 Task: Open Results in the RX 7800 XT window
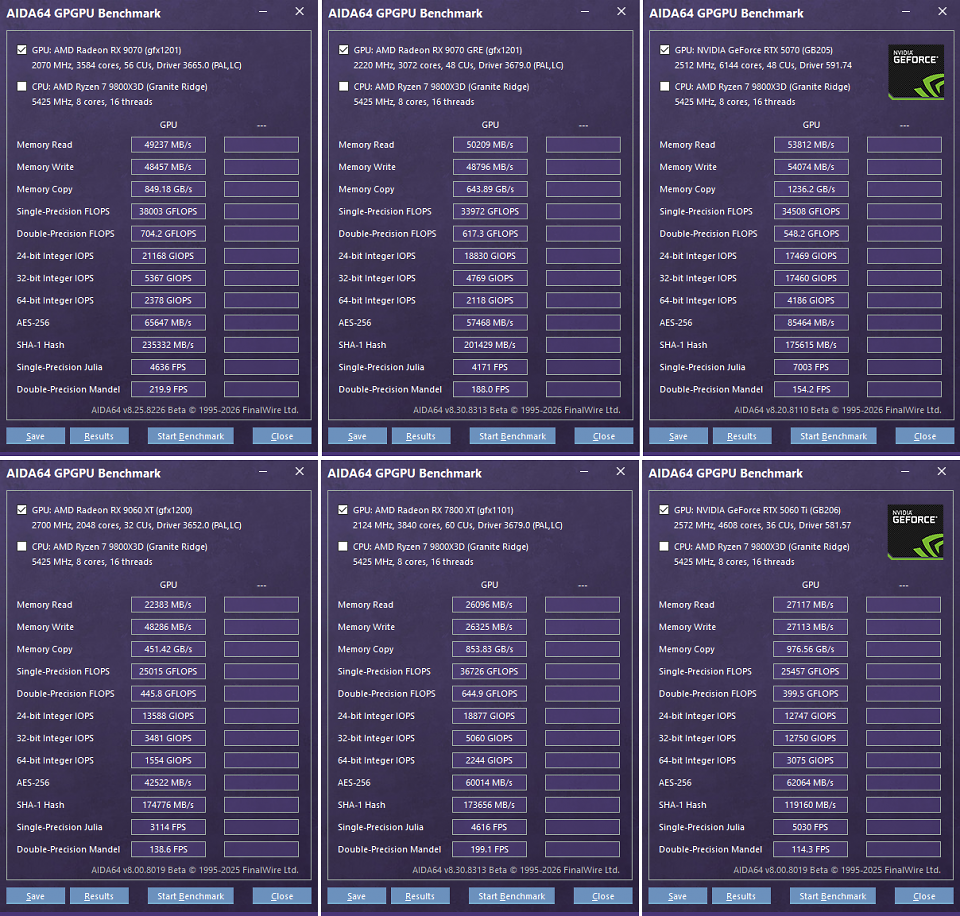[x=420, y=896]
